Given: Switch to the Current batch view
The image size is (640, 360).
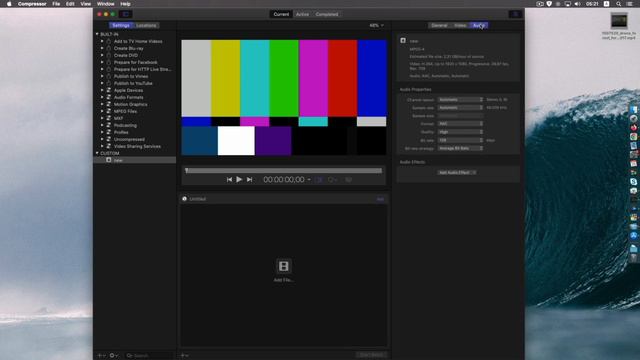Looking at the screenshot, I should pyautogui.click(x=281, y=14).
